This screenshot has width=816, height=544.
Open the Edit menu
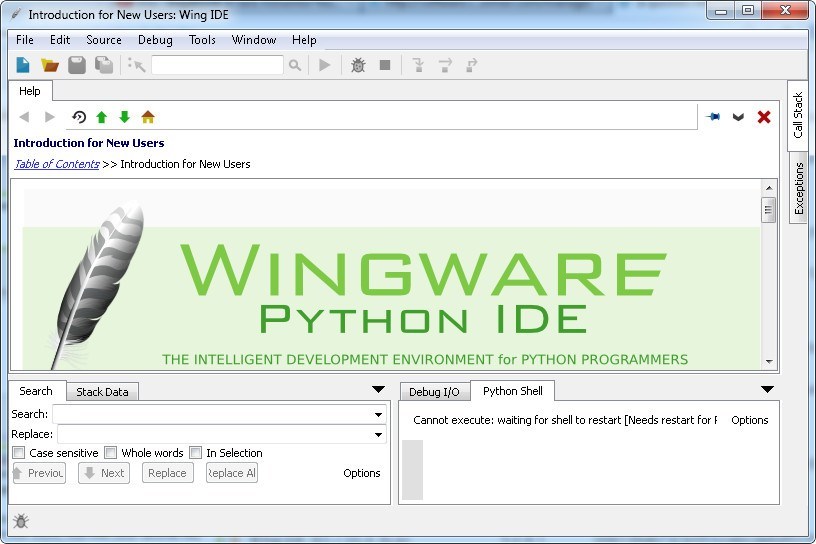click(60, 40)
